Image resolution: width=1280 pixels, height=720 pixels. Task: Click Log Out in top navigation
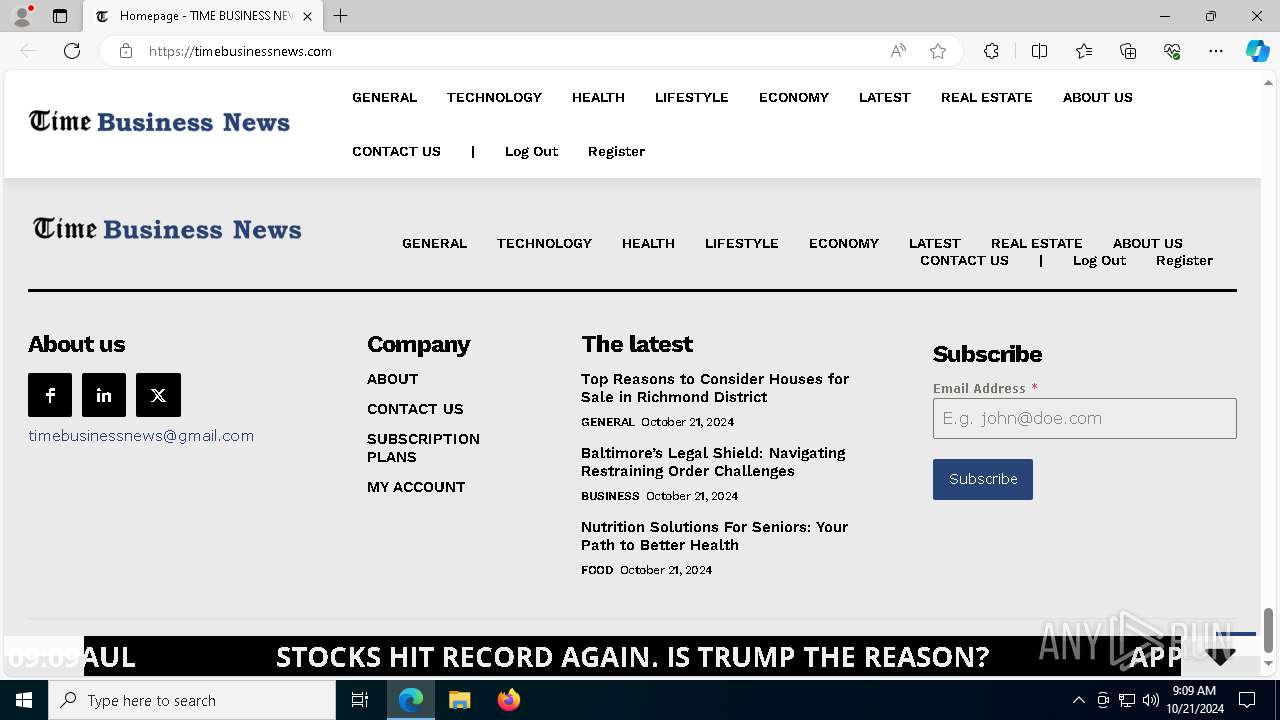531,151
